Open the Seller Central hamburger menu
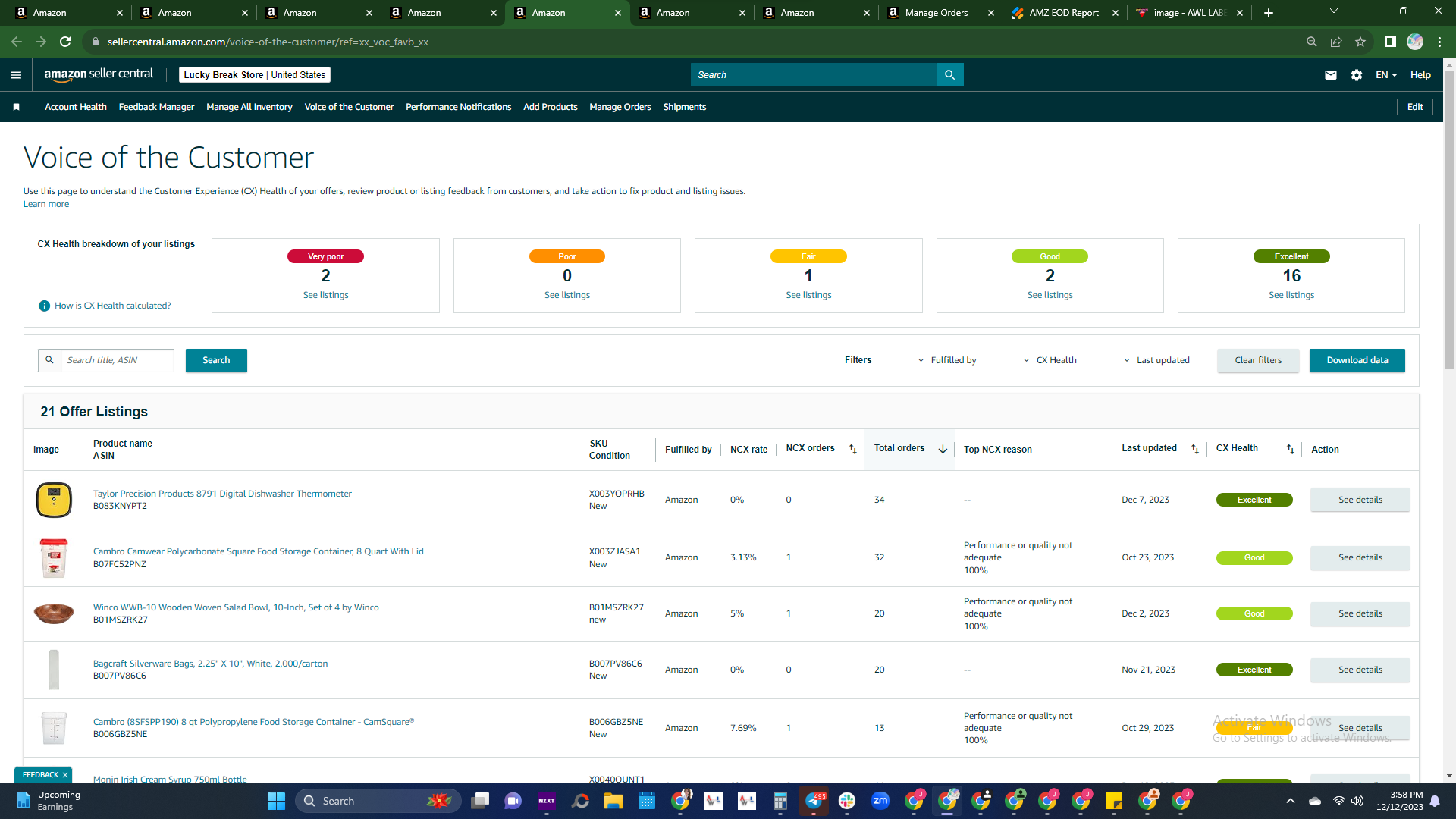 (x=16, y=75)
